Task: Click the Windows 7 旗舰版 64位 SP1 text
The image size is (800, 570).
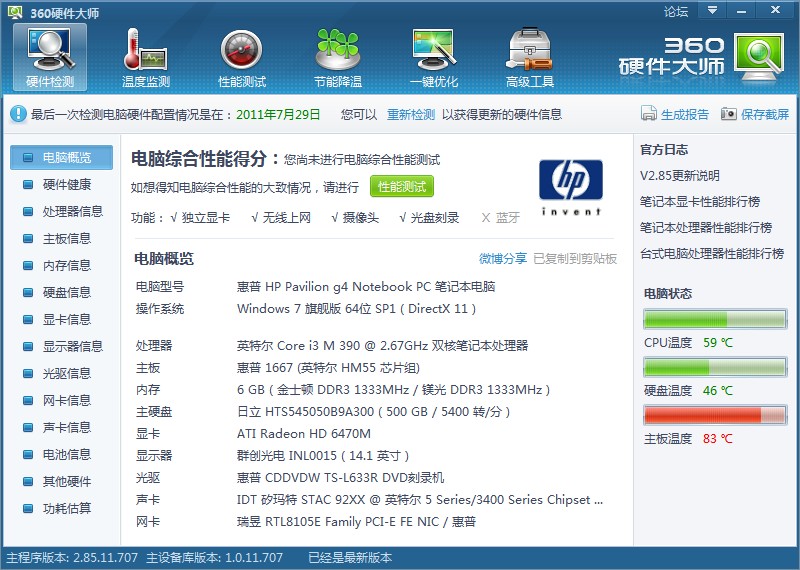Action: point(357,309)
